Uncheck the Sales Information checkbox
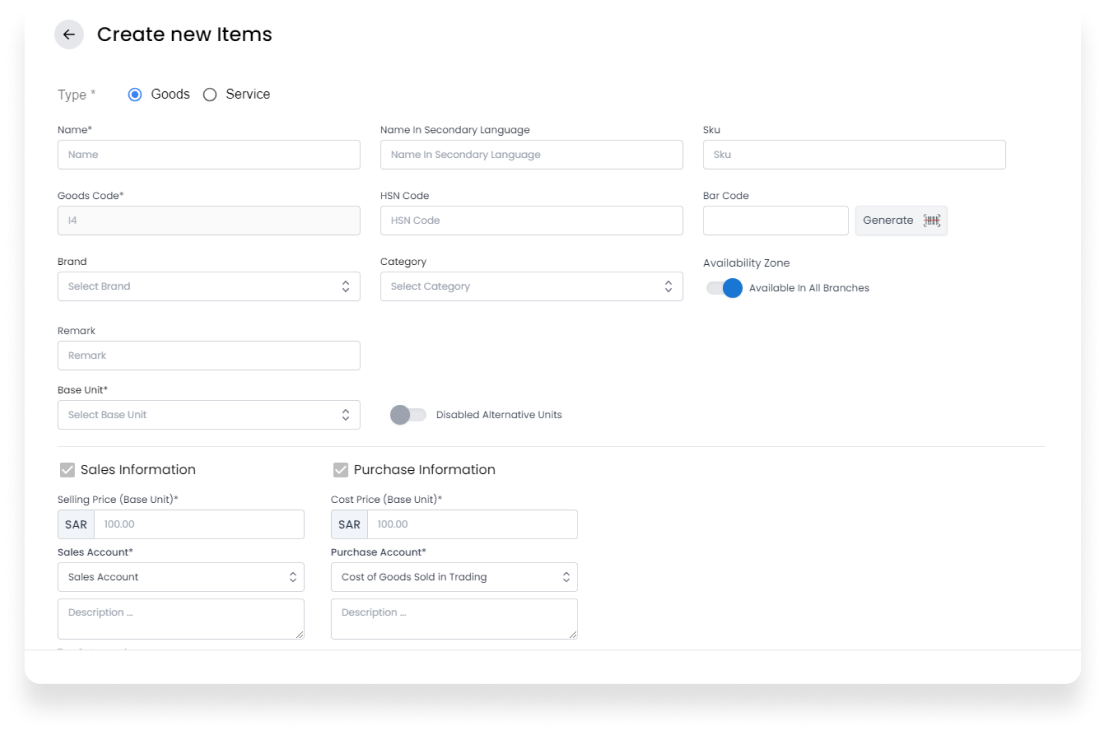The height and width of the screenshot is (732, 1105). pos(68,470)
